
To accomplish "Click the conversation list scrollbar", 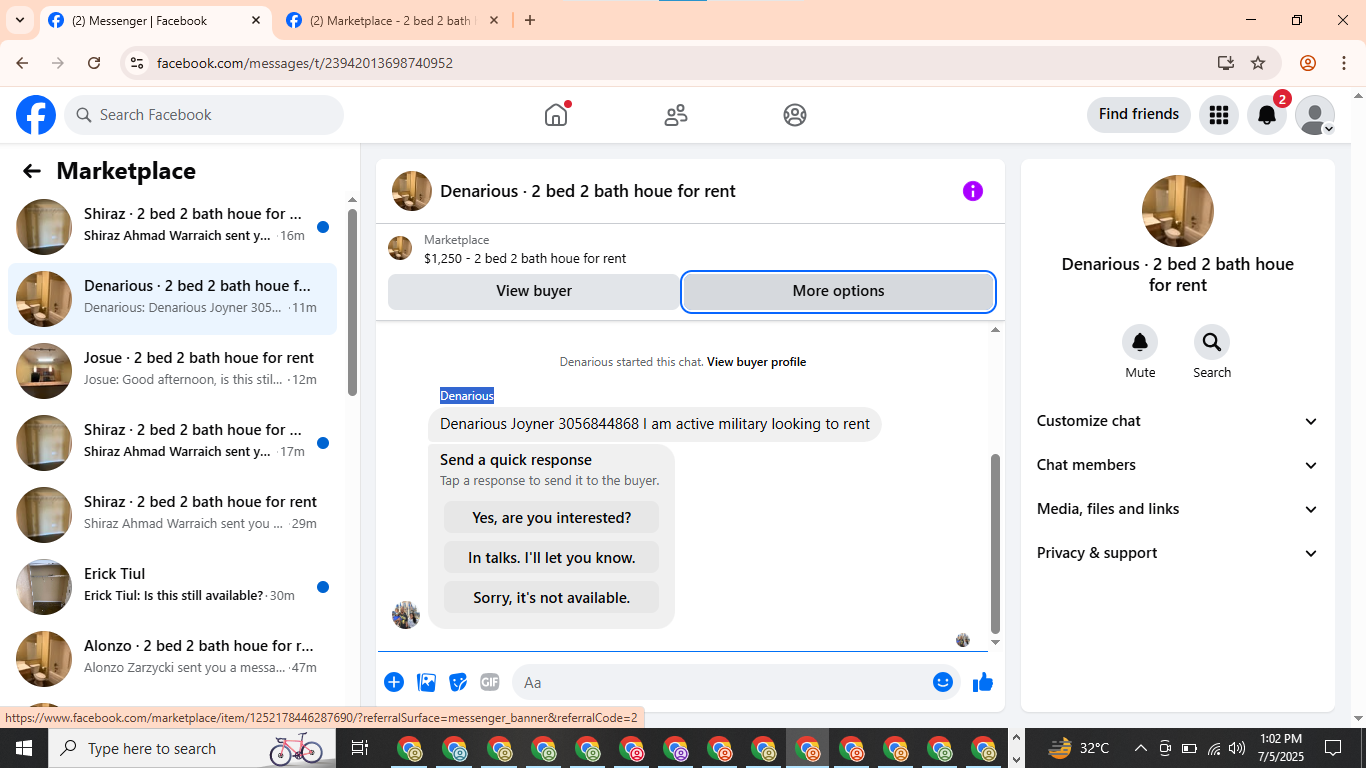I will pos(352,302).
